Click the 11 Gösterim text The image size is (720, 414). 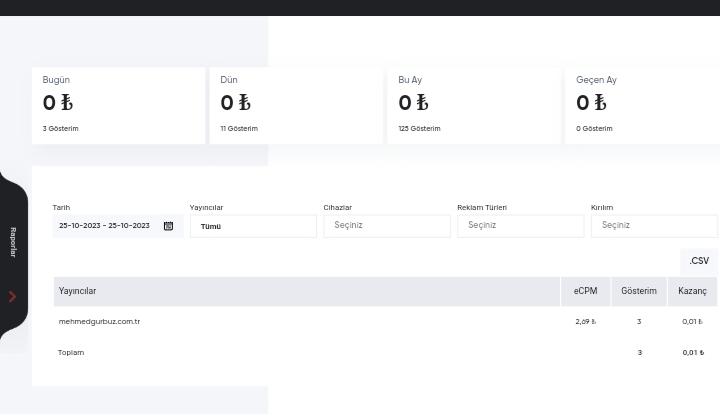click(239, 129)
